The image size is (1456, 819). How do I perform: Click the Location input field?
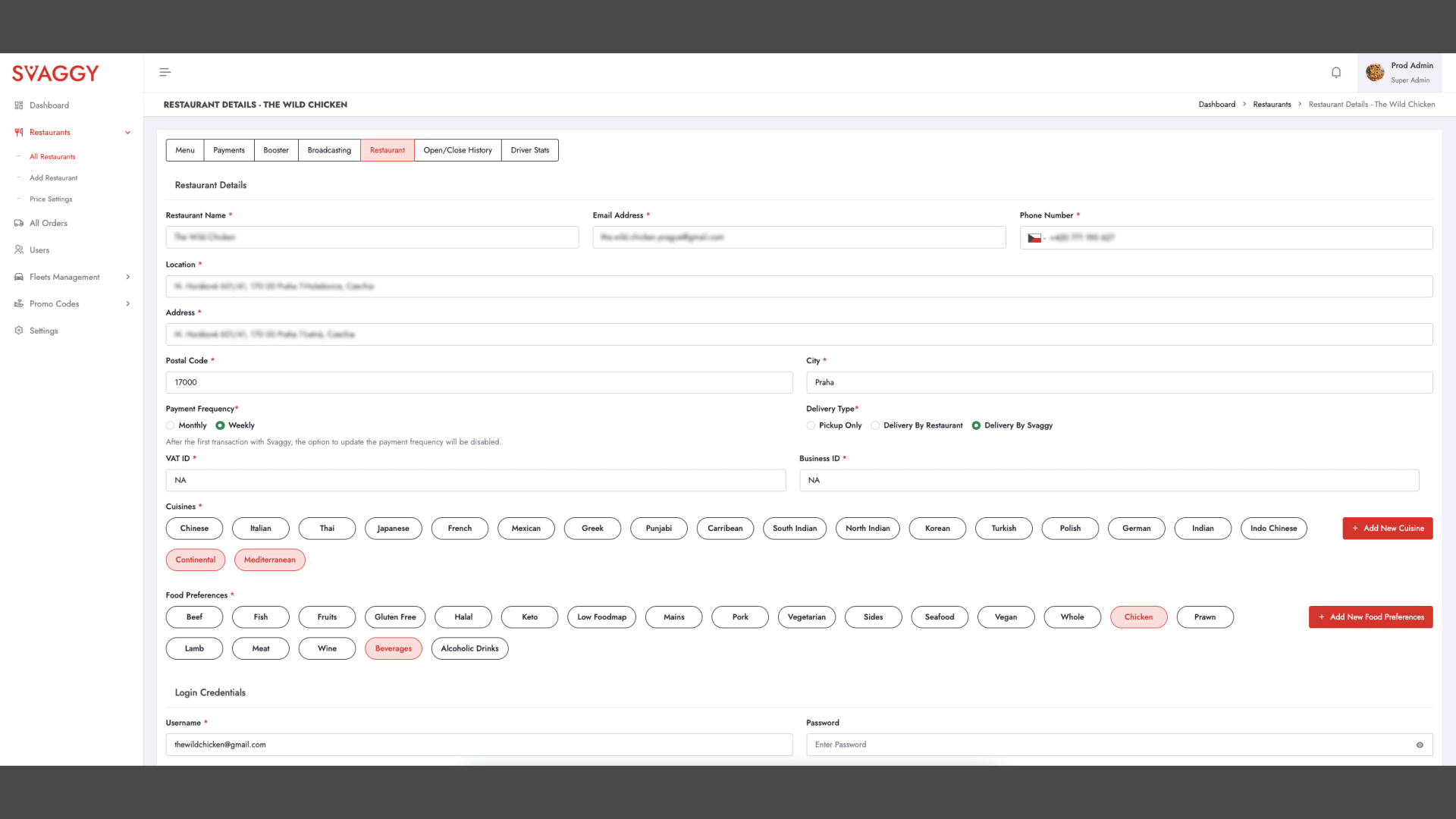click(799, 287)
